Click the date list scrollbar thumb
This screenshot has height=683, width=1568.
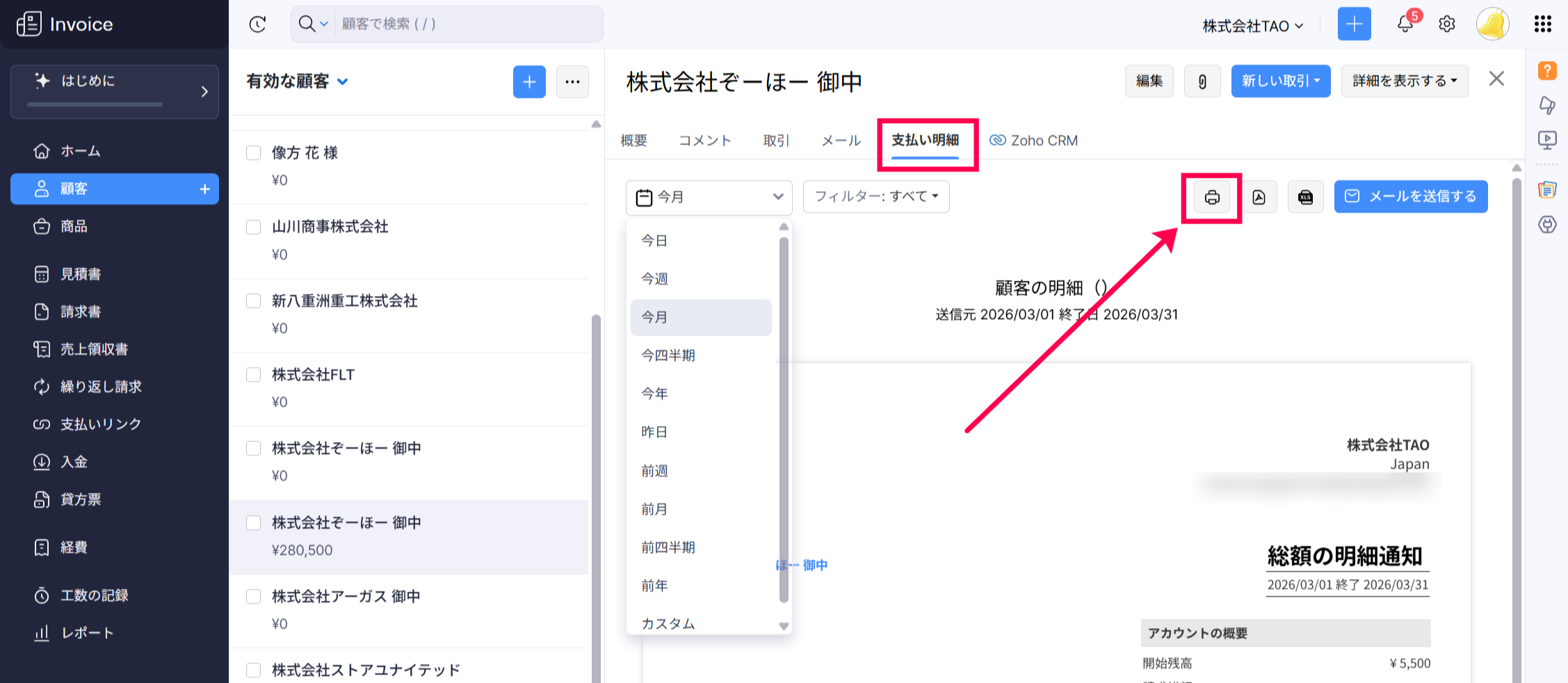[784, 417]
